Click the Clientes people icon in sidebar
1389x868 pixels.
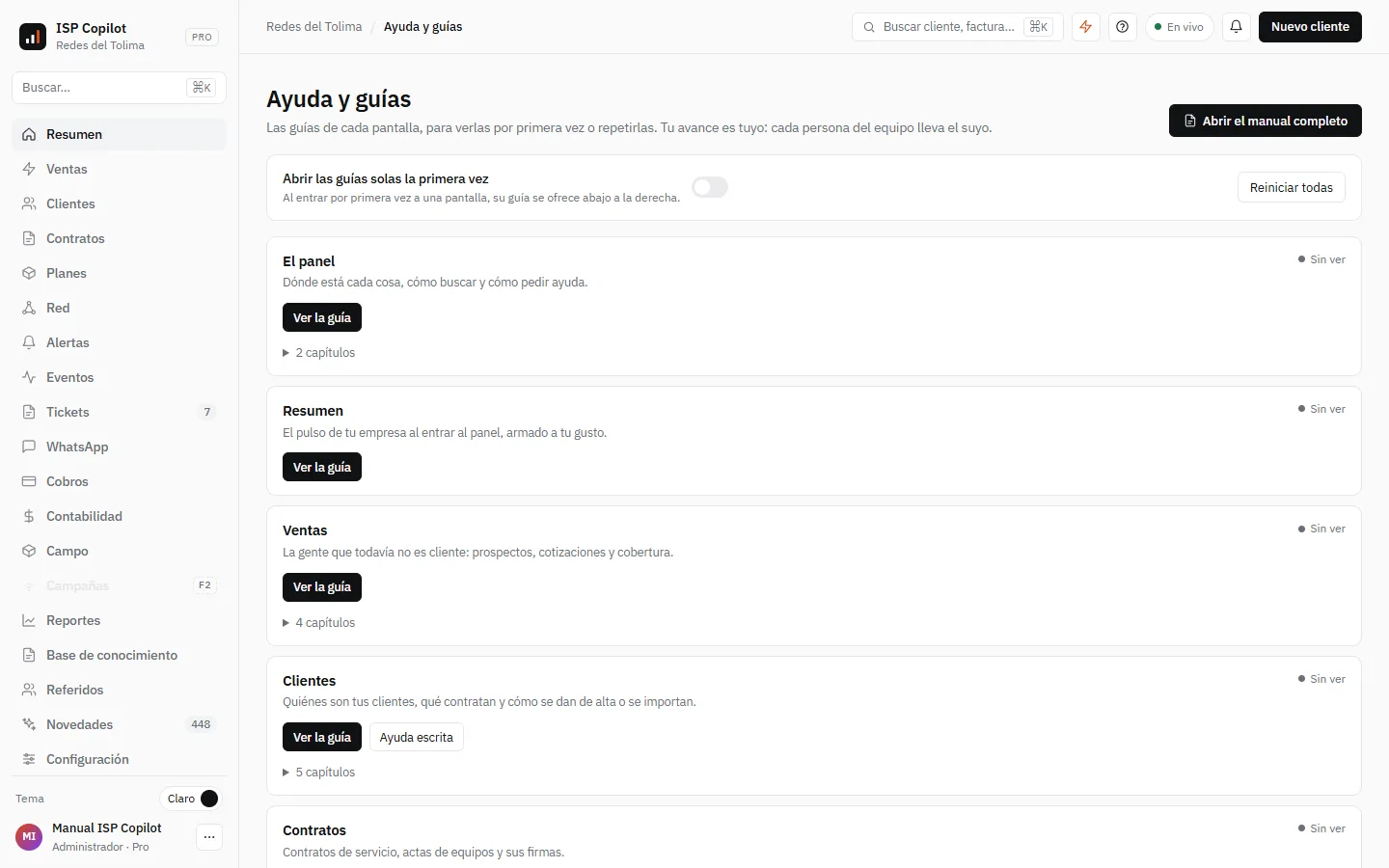[x=29, y=203]
